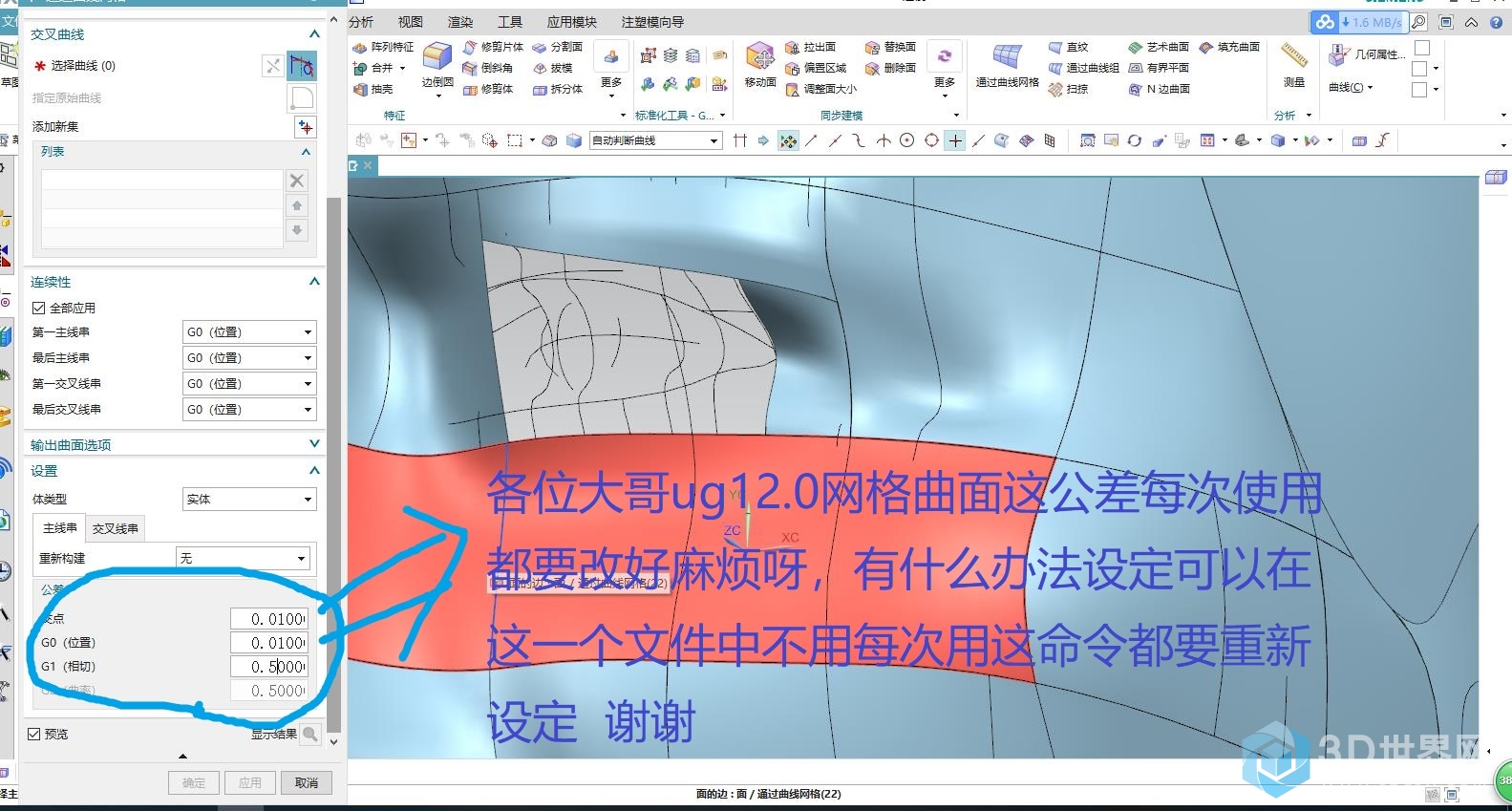Open the 最后交叉线串 continuity dropdown

249,410
